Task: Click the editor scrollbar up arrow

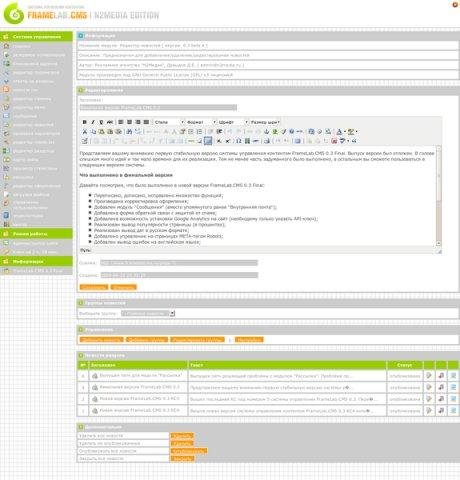Action: coord(439,148)
